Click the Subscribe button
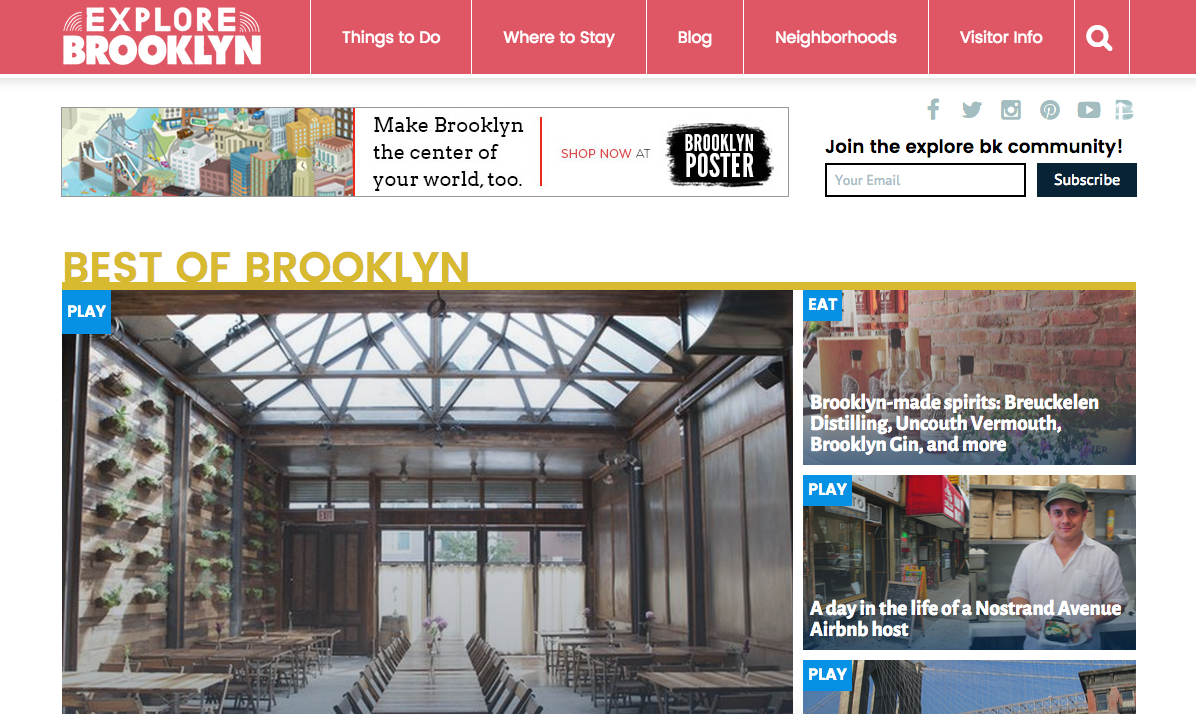This screenshot has height=714, width=1196. pos(1086,180)
